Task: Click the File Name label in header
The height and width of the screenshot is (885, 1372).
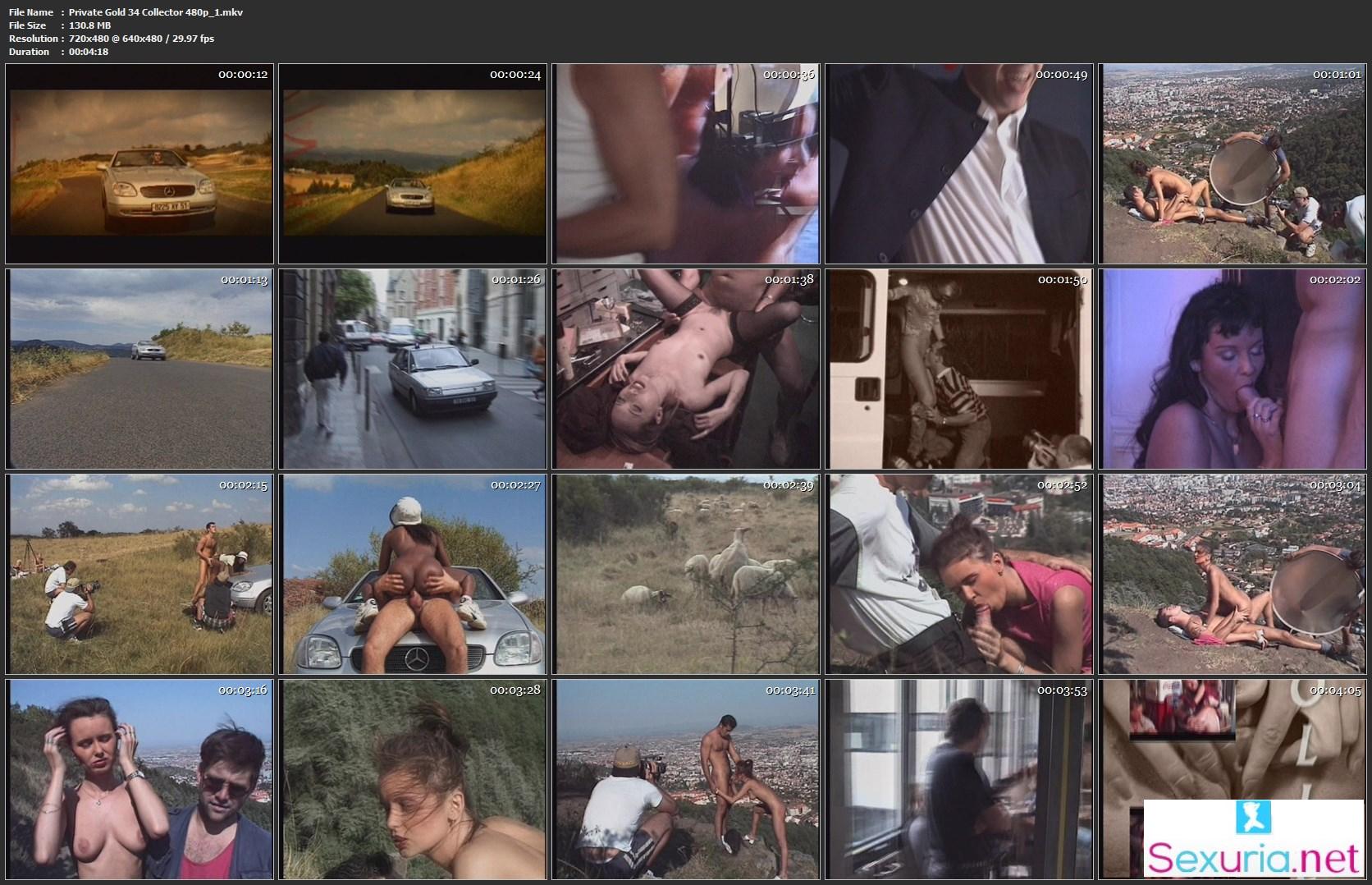Action: tap(31, 12)
